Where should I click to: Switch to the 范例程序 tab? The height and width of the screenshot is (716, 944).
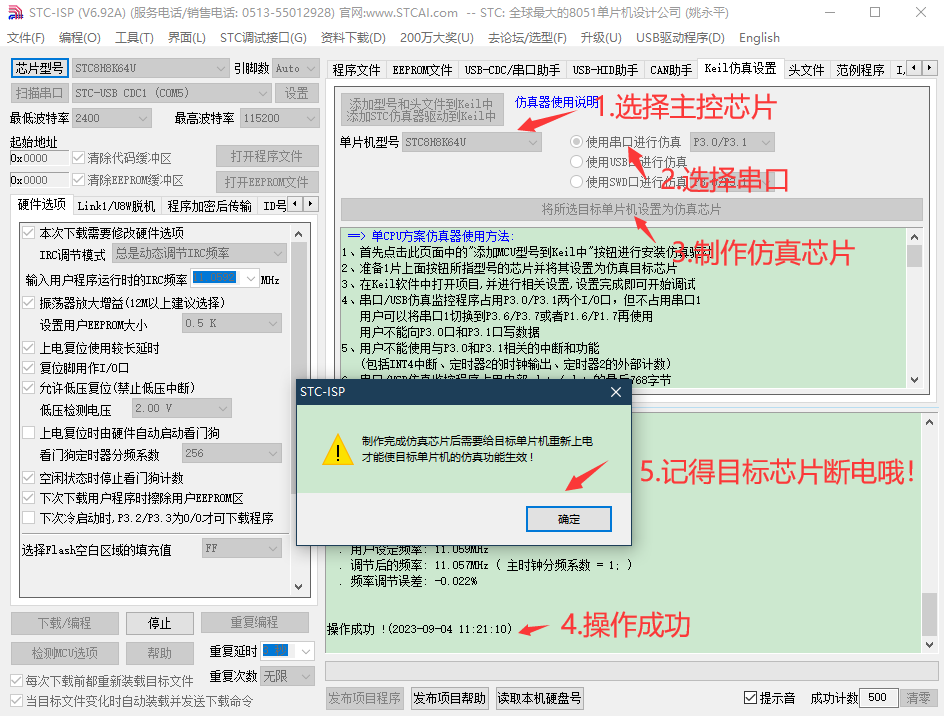point(860,70)
